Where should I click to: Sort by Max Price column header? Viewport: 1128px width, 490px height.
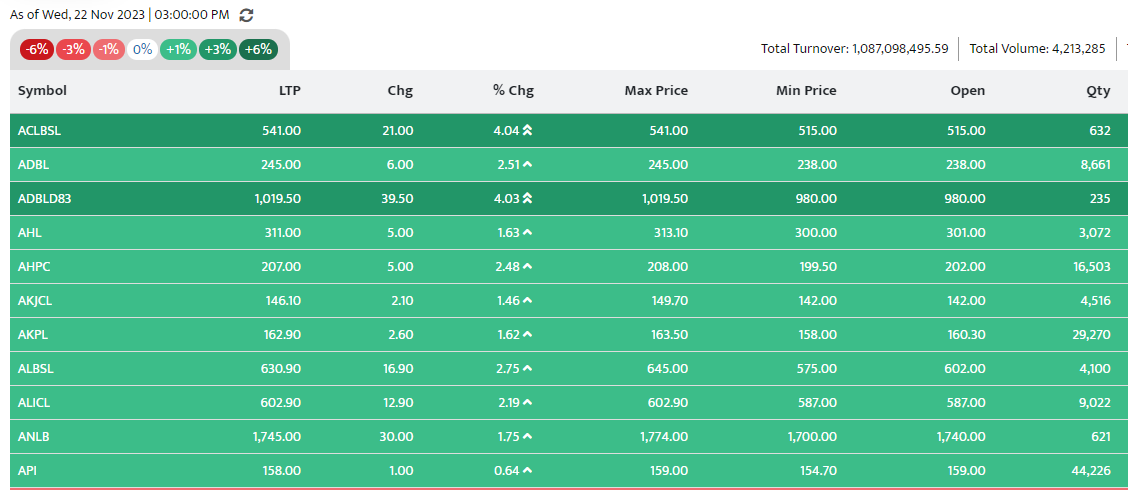[656, 91]
